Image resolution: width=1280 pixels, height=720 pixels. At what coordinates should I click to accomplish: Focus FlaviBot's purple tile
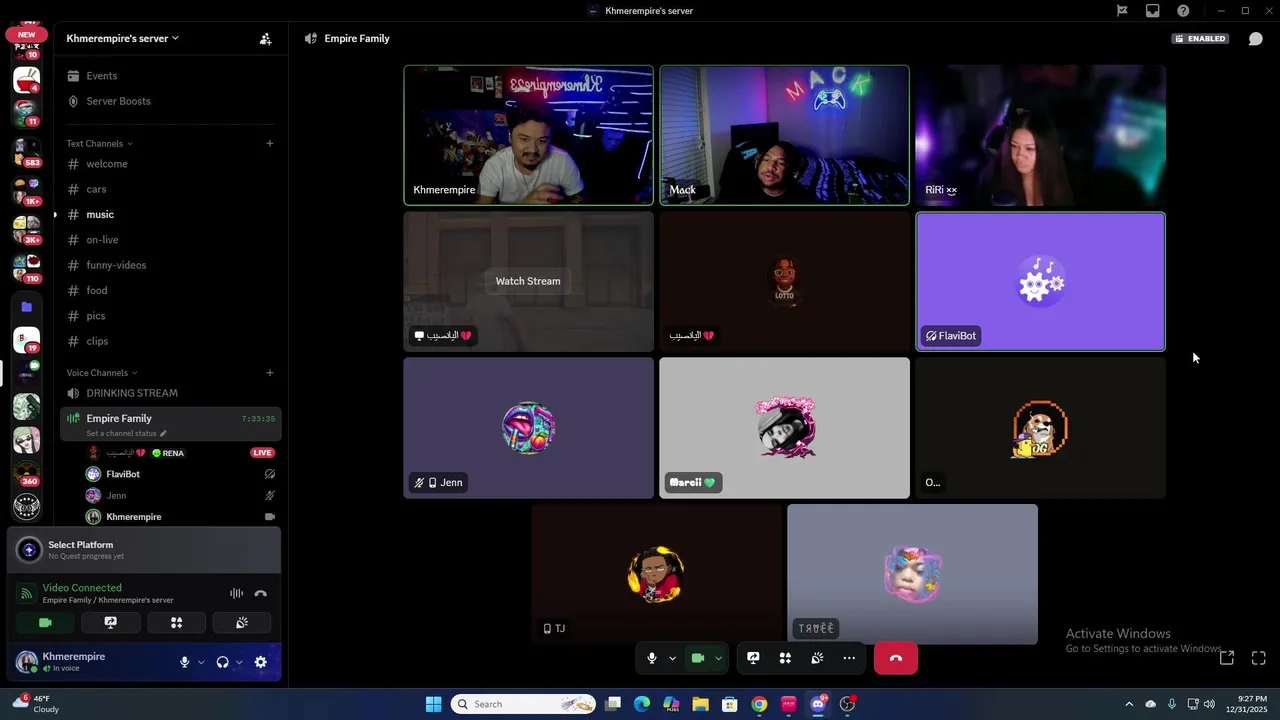point(1040,281)
